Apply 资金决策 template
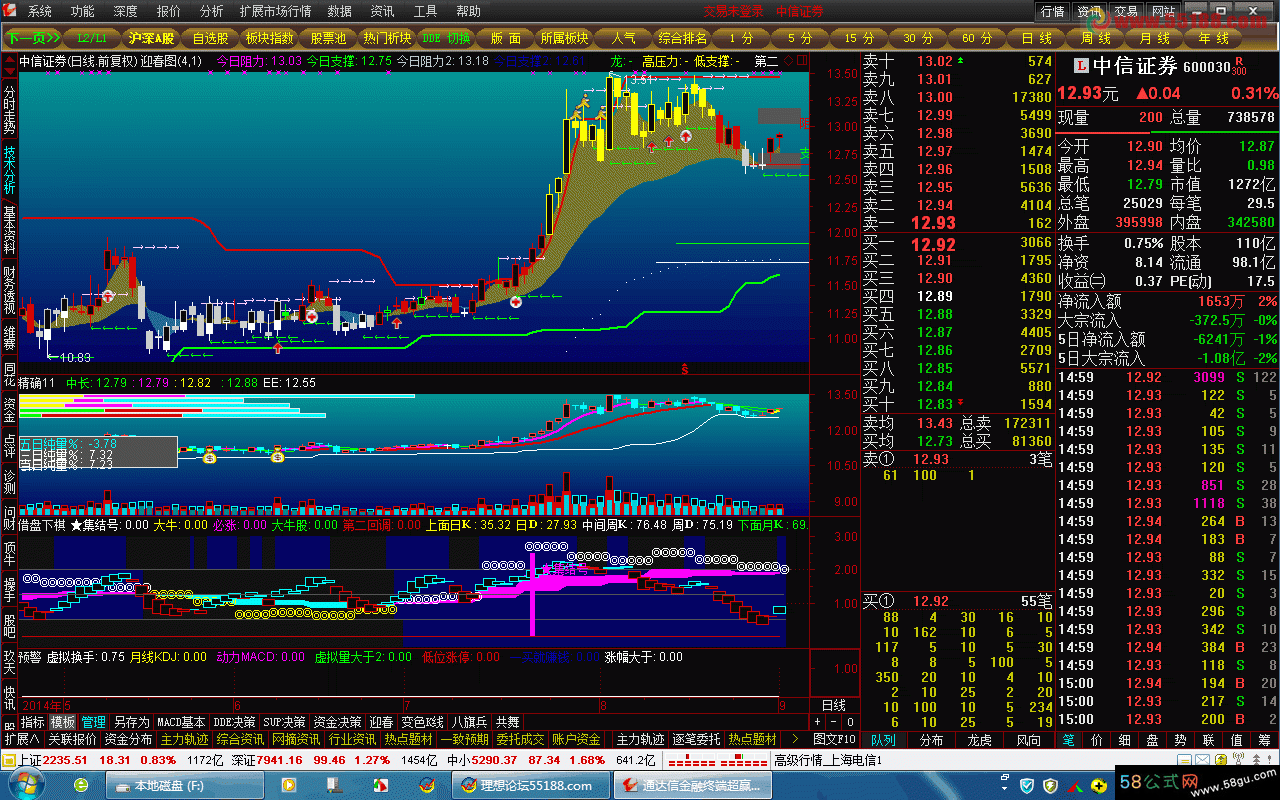This screenshot has height=800, width=1280. 337,721
